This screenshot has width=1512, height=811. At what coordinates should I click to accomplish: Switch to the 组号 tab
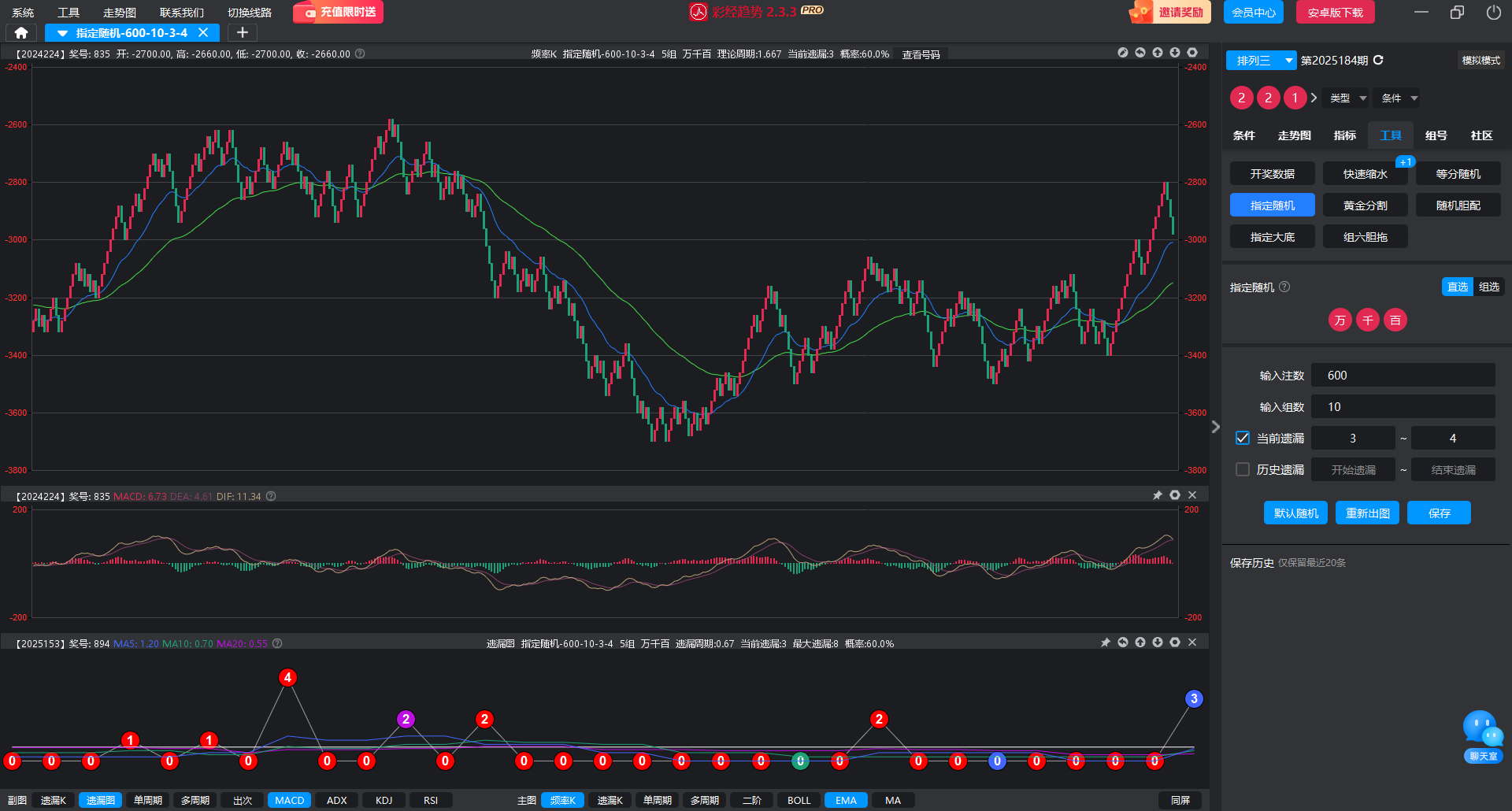coord(1436,135)
